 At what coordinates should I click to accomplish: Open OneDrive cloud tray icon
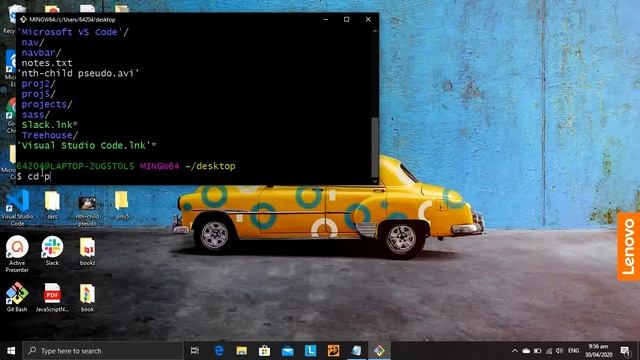pyautogui.click(x=526, y=351)
